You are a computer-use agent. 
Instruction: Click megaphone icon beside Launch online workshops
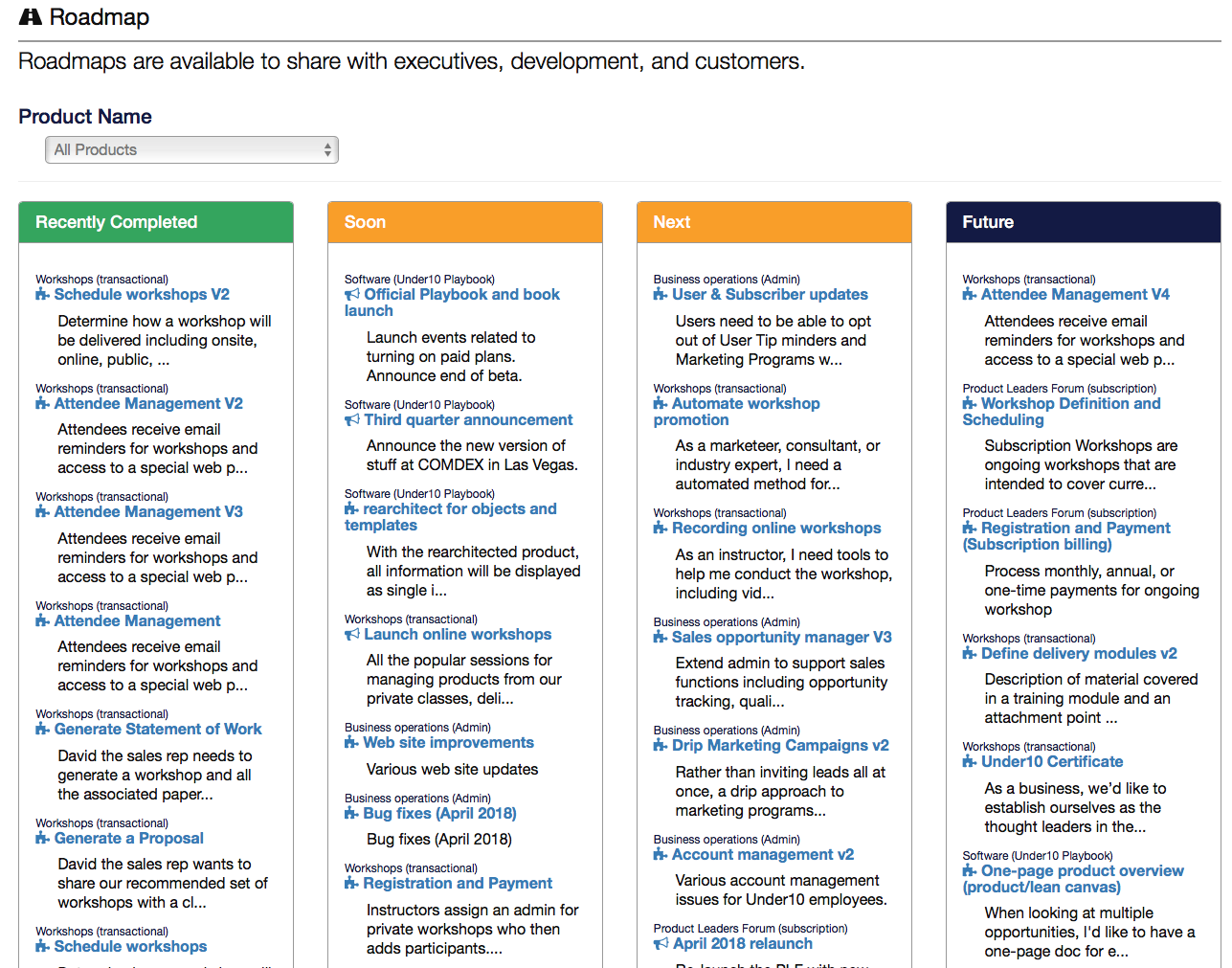pos(352,635)
